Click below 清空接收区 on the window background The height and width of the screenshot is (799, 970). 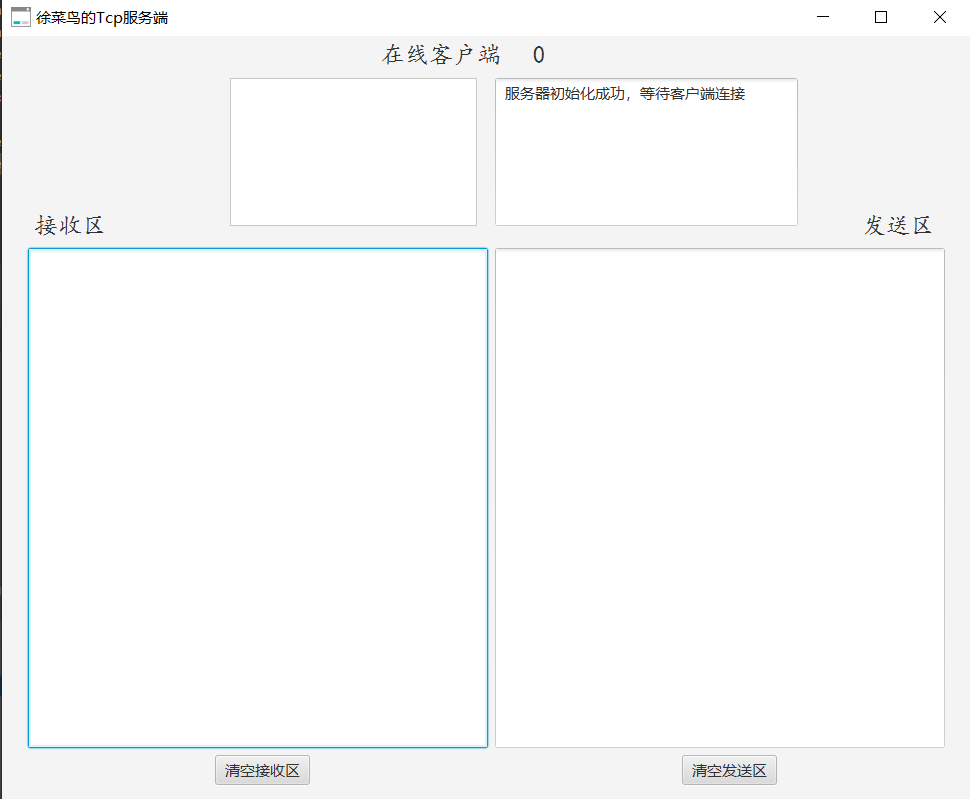[x=262, y=793]
